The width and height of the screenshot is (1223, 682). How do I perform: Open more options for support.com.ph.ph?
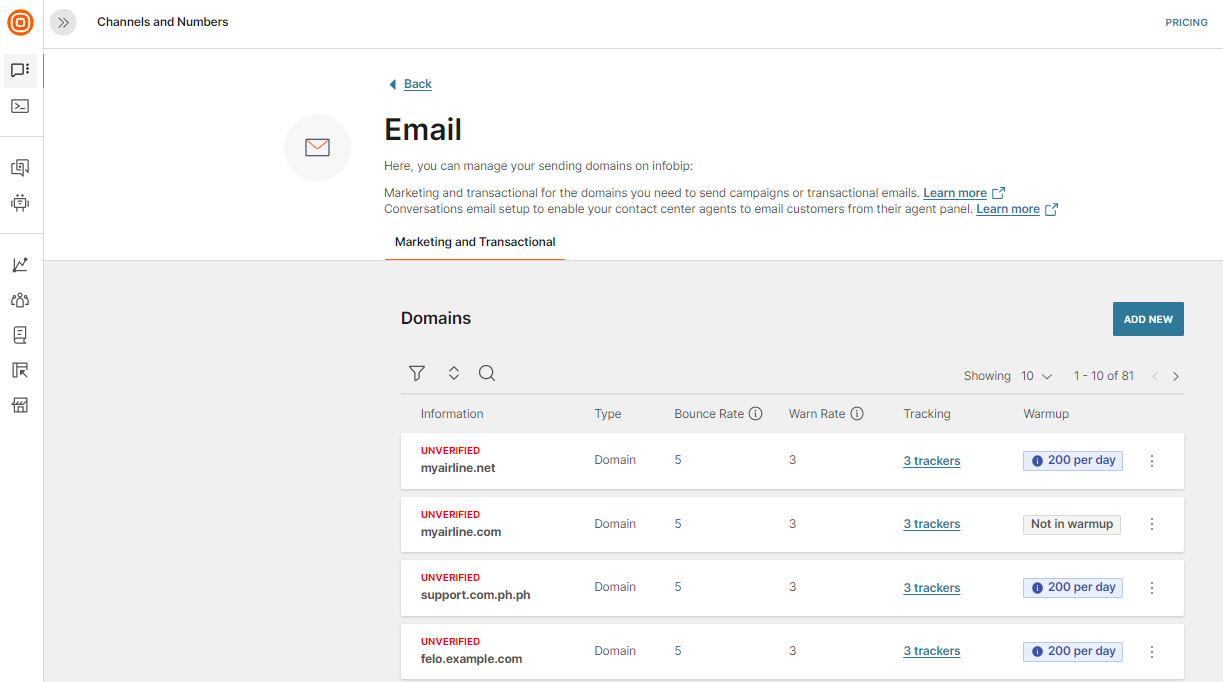coord(1152,588)
